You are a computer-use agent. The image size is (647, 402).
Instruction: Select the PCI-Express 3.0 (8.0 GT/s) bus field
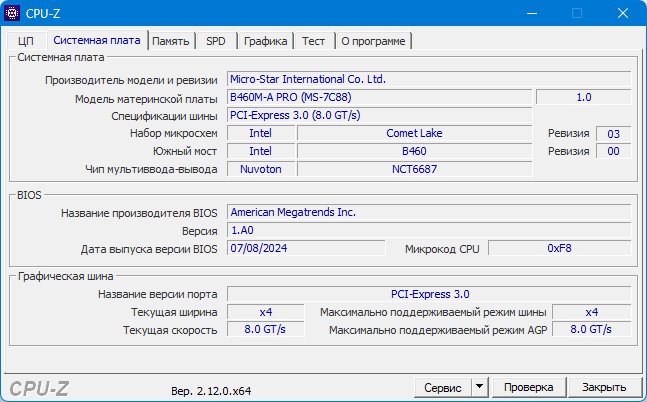pyautogui.click(x=379, y=115)
